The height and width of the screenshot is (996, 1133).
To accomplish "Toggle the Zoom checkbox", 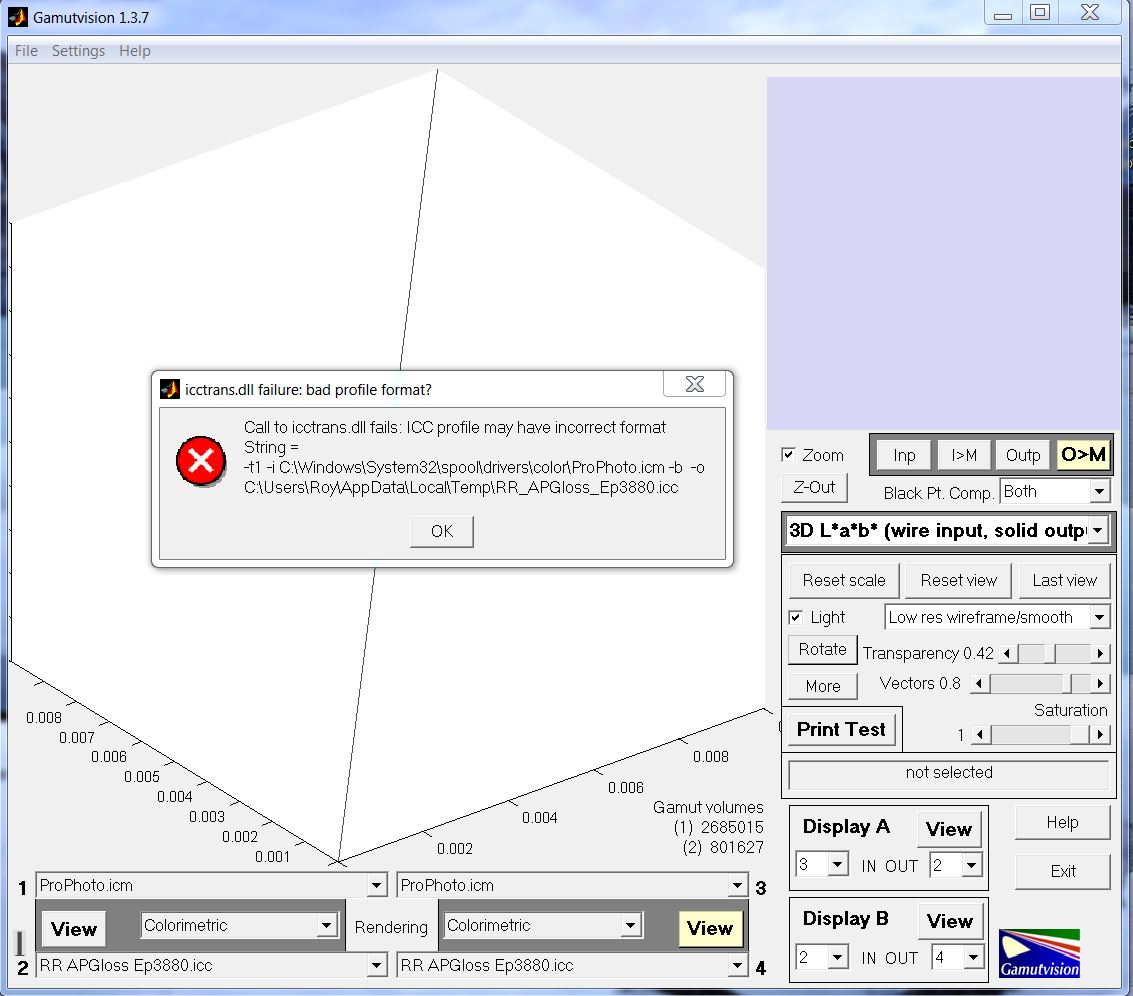I will pos(788,455).
